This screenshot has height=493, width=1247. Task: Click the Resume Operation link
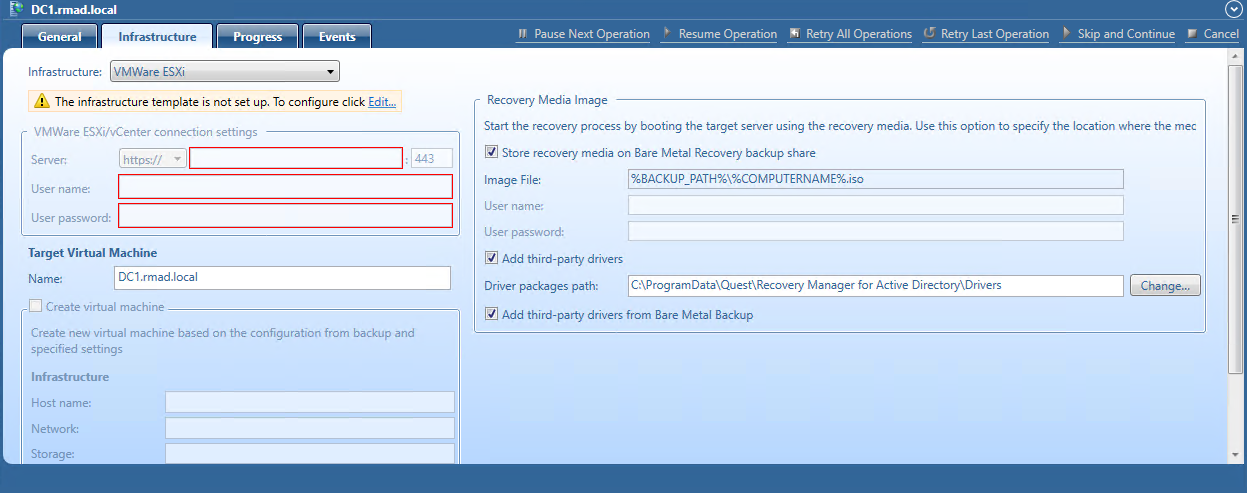click(x=728, y=34)
